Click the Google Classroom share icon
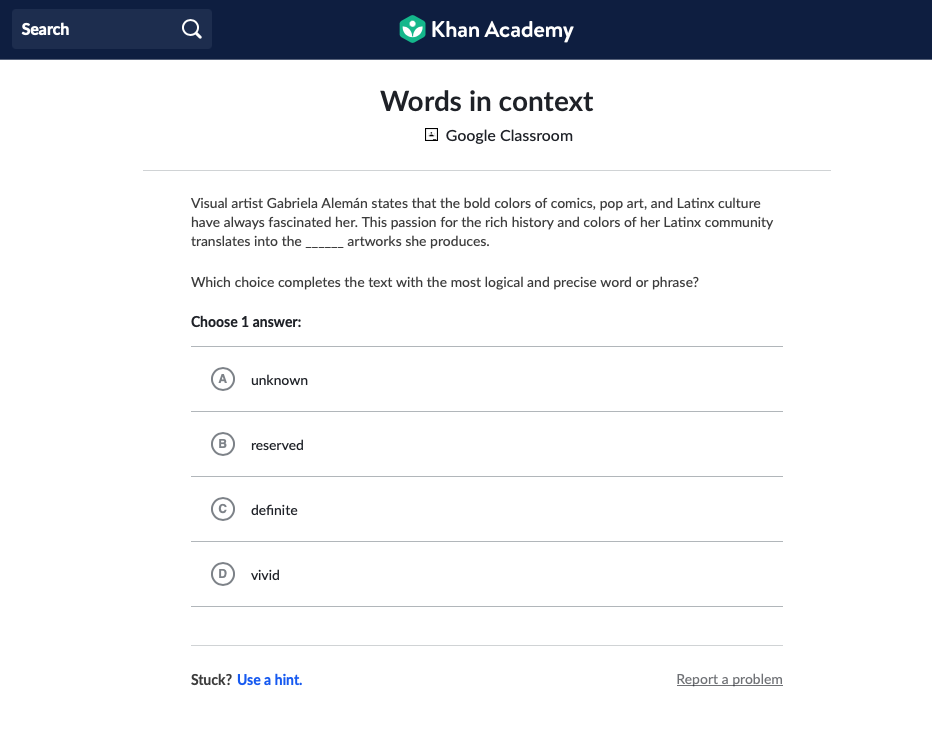The height and width of the screenshot is (729, 932). [431, 135]
